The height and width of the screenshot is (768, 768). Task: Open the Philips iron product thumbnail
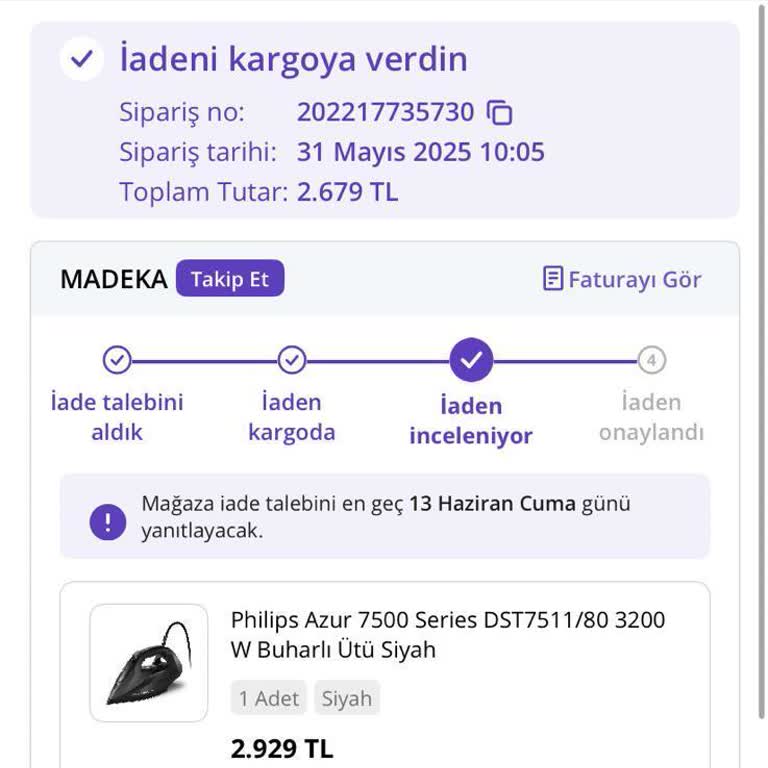149,662
